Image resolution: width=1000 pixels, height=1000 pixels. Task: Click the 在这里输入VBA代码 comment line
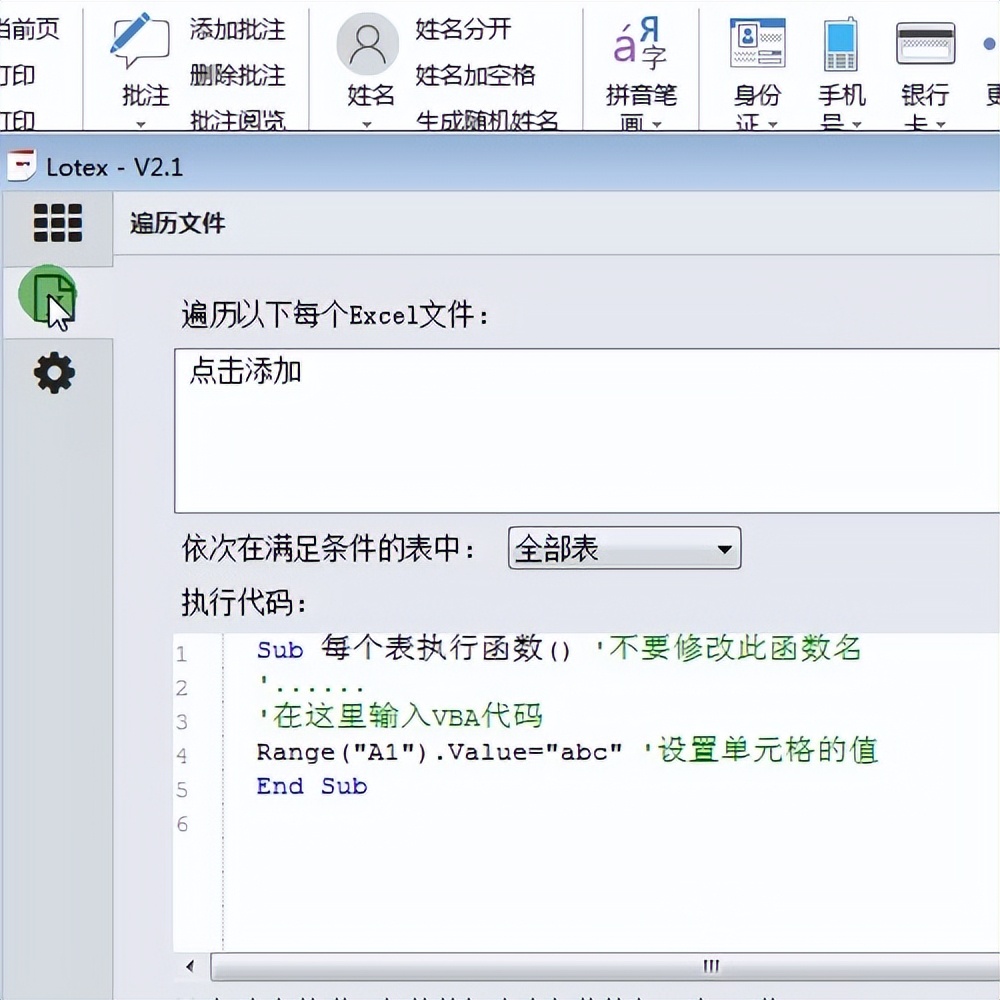point(402,716)
